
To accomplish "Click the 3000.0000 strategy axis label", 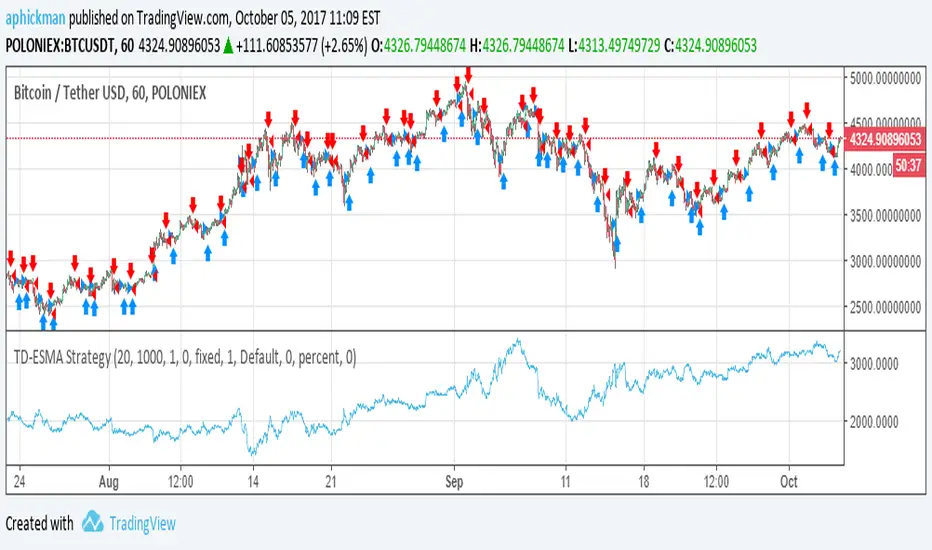I will coord(874,364).
